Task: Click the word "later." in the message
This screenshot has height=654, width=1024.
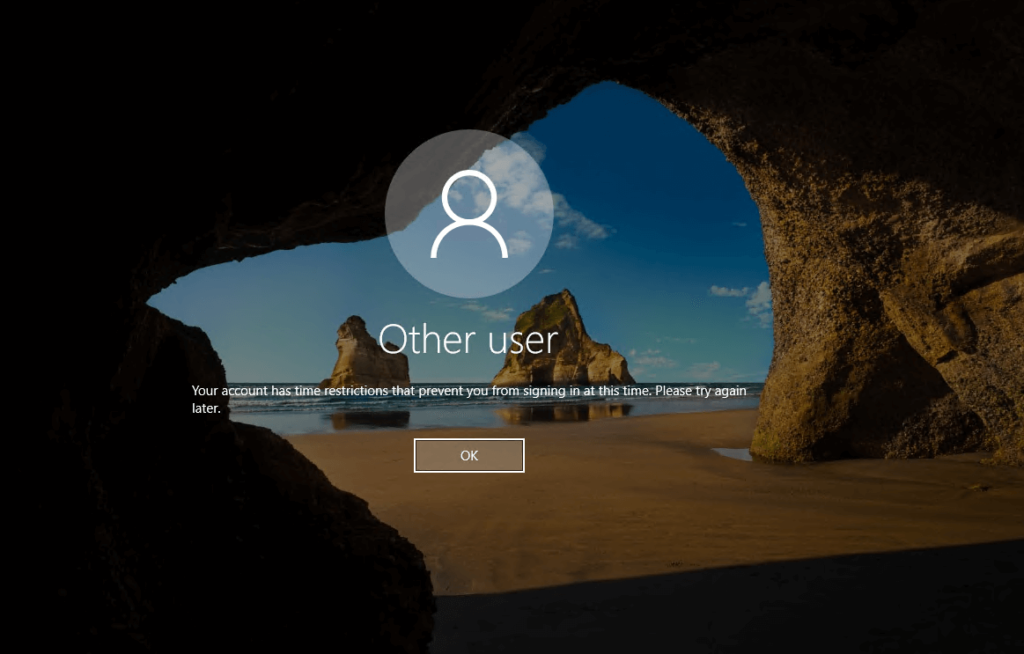Action: click(x=205, y=408)
